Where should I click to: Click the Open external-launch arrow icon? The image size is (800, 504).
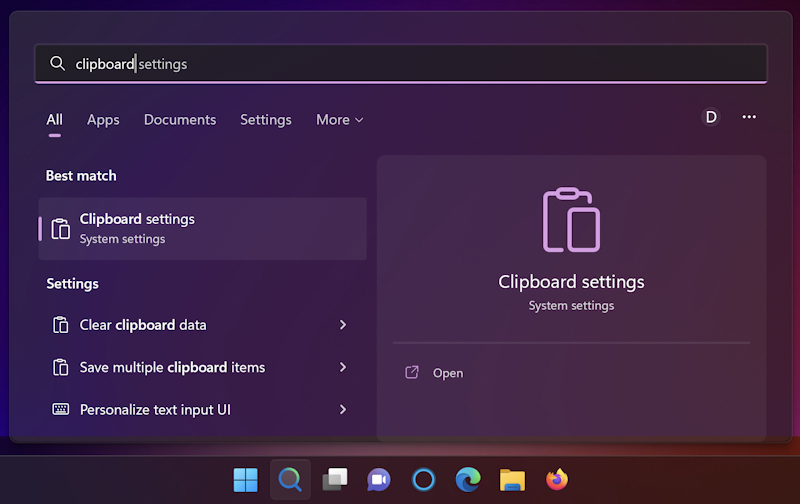412,373
